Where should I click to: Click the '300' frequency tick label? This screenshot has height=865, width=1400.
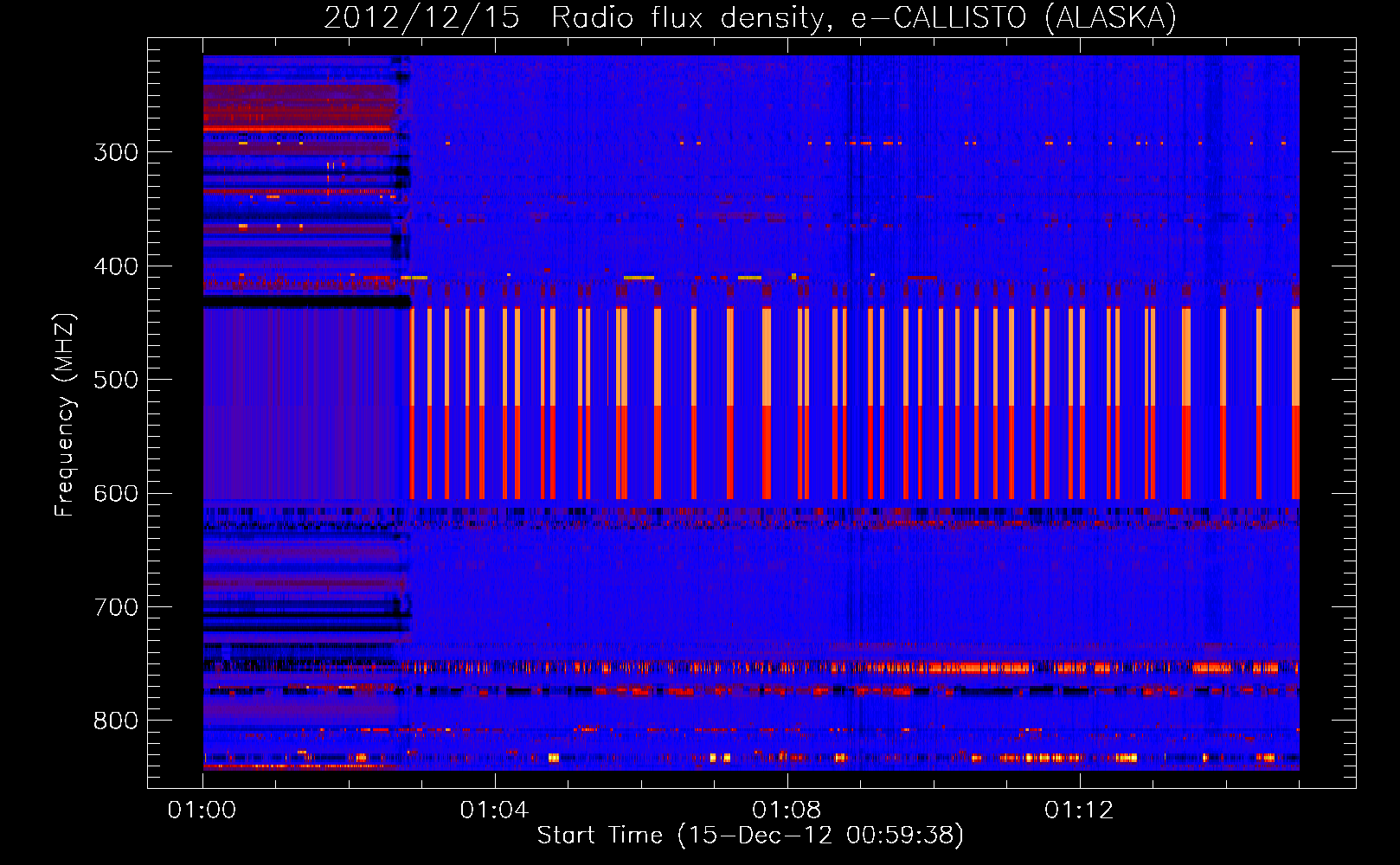116,152
